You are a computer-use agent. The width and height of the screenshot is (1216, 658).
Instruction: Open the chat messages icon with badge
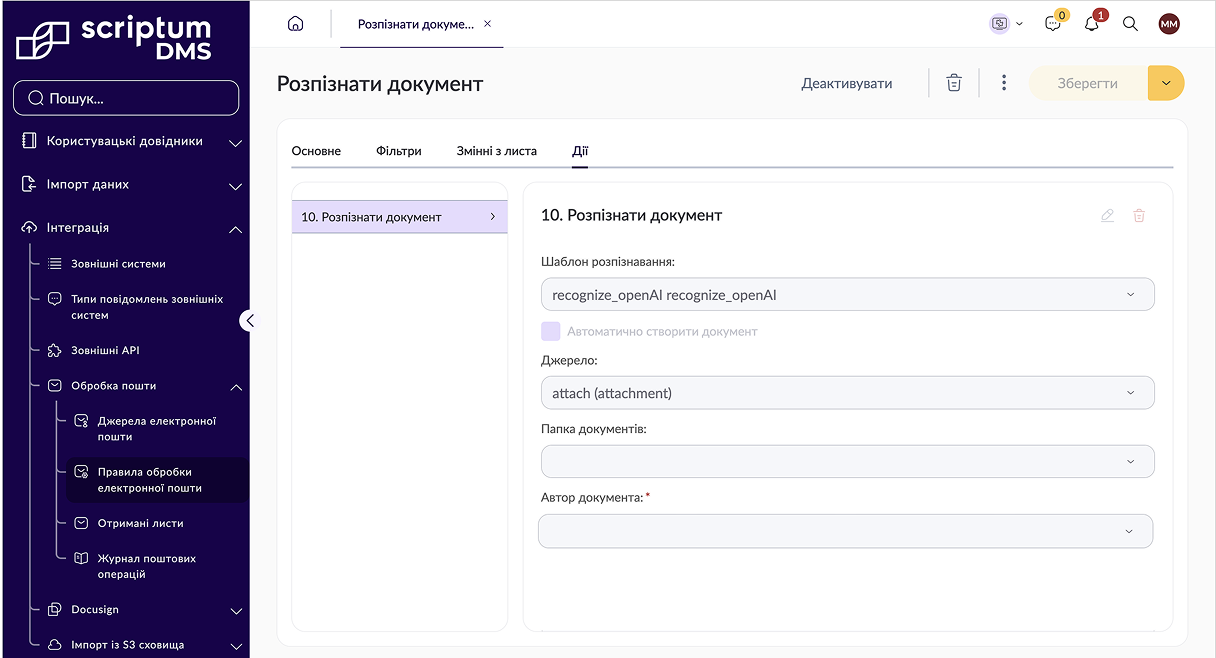(1053, 24)
